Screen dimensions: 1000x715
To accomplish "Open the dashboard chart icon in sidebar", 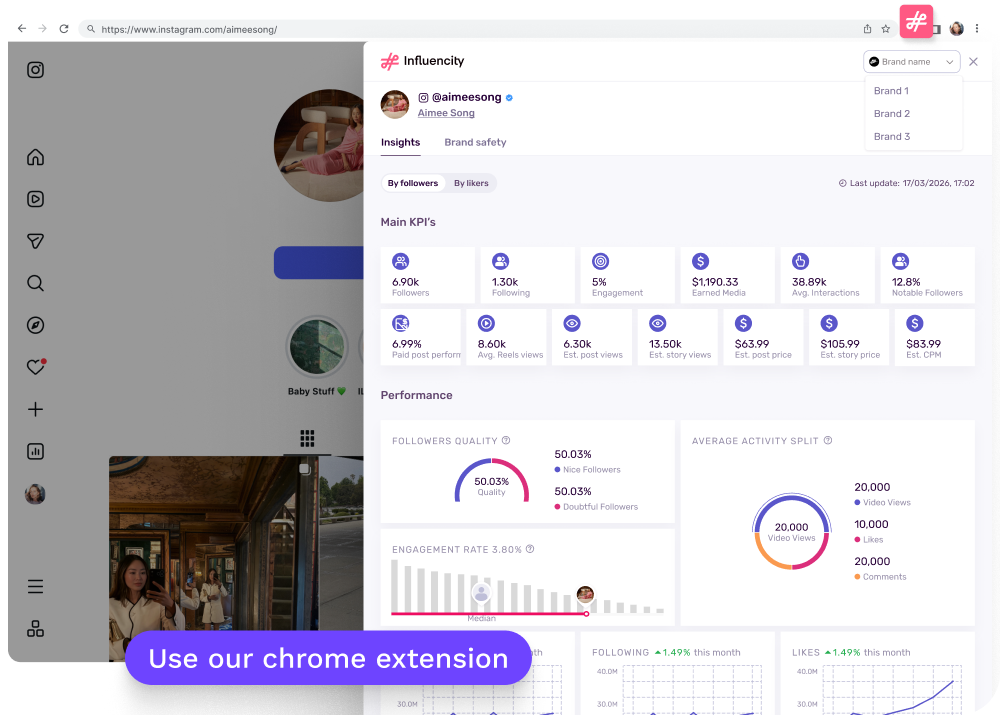I will [36, 452].
